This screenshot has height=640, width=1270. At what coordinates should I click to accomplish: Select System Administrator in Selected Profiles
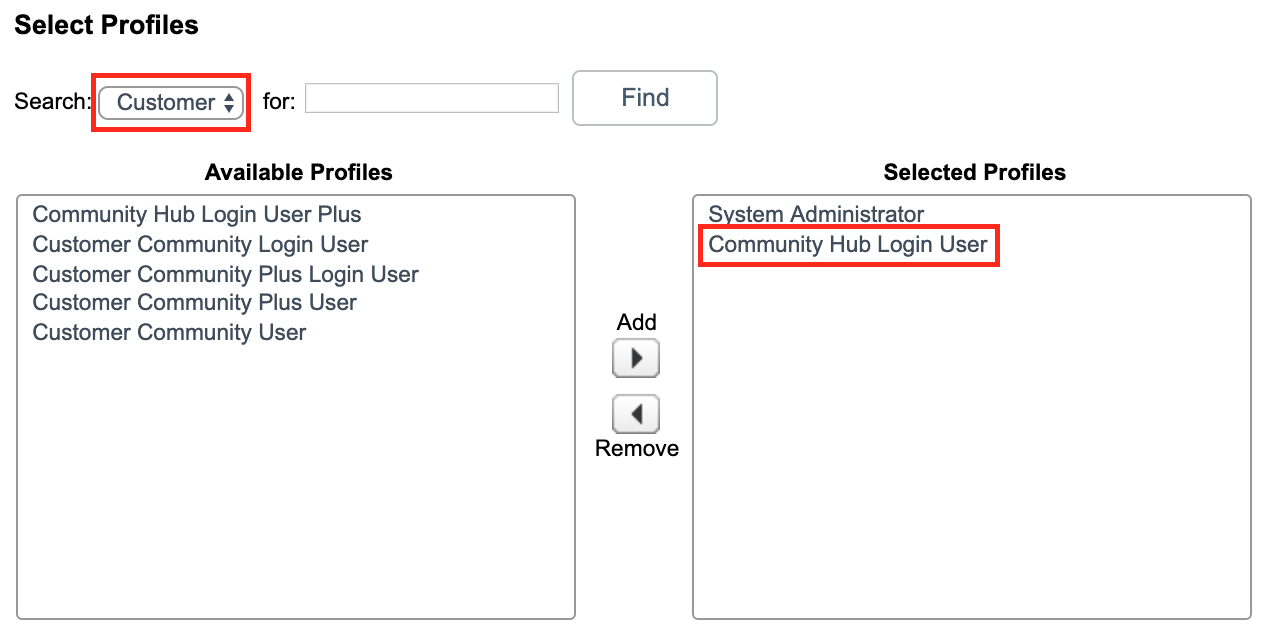click(x=816, y=214)
